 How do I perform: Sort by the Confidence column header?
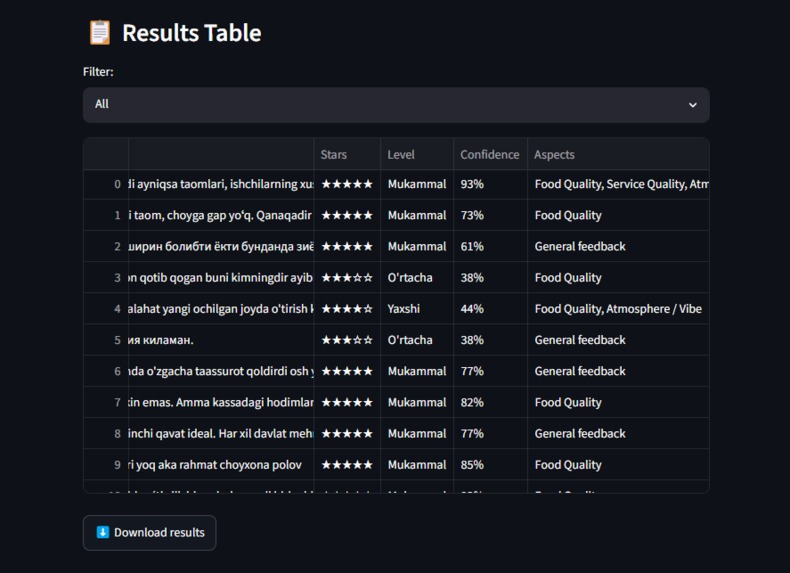click(490, 155)
